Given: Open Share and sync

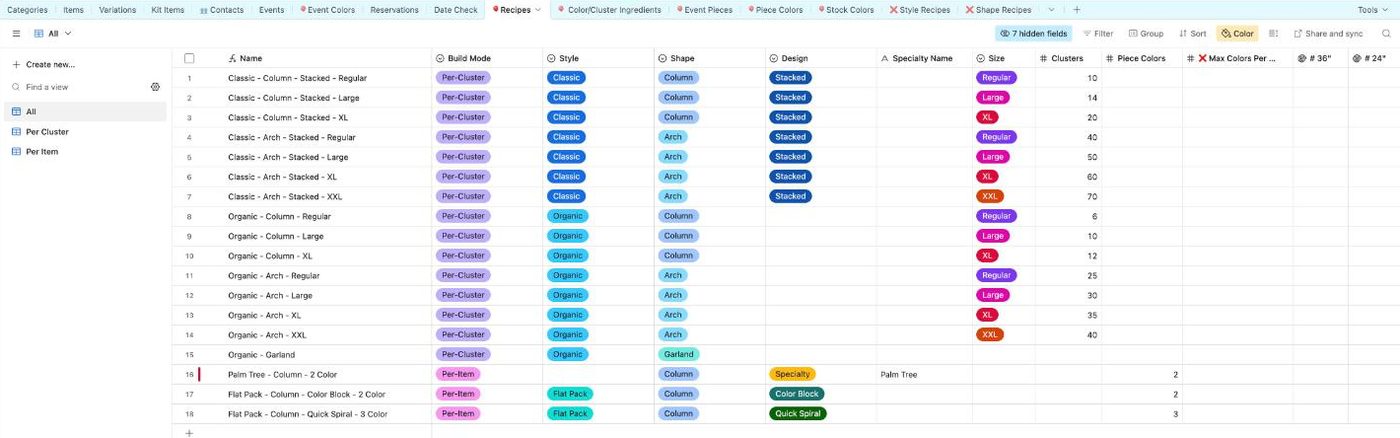Looking at the screenshot, I should pyautogui.click(x=1327, y=33).
